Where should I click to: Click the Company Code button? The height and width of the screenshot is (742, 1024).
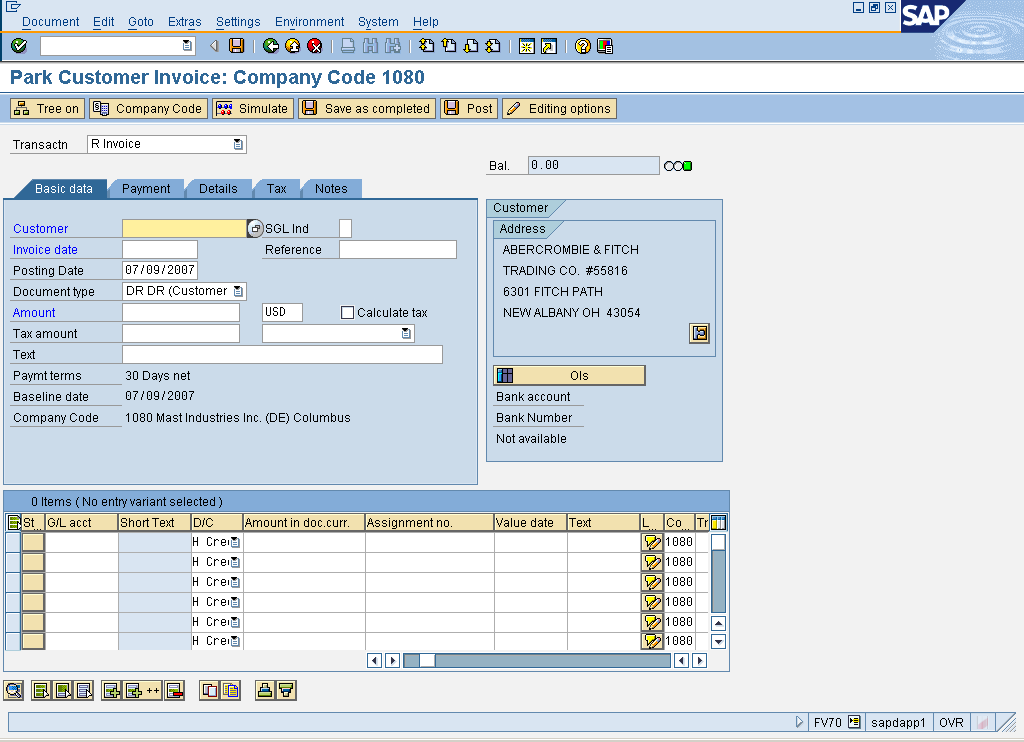pyautogui.click(x=148, y=108)
